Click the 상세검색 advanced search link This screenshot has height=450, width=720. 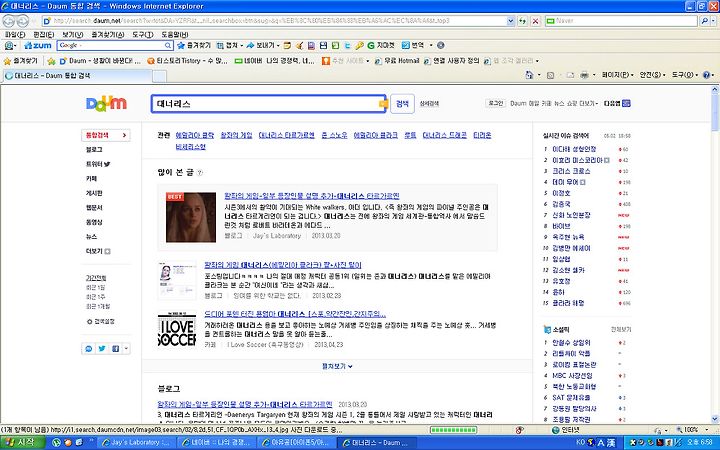pyautogui.click(x=429, y=104)
